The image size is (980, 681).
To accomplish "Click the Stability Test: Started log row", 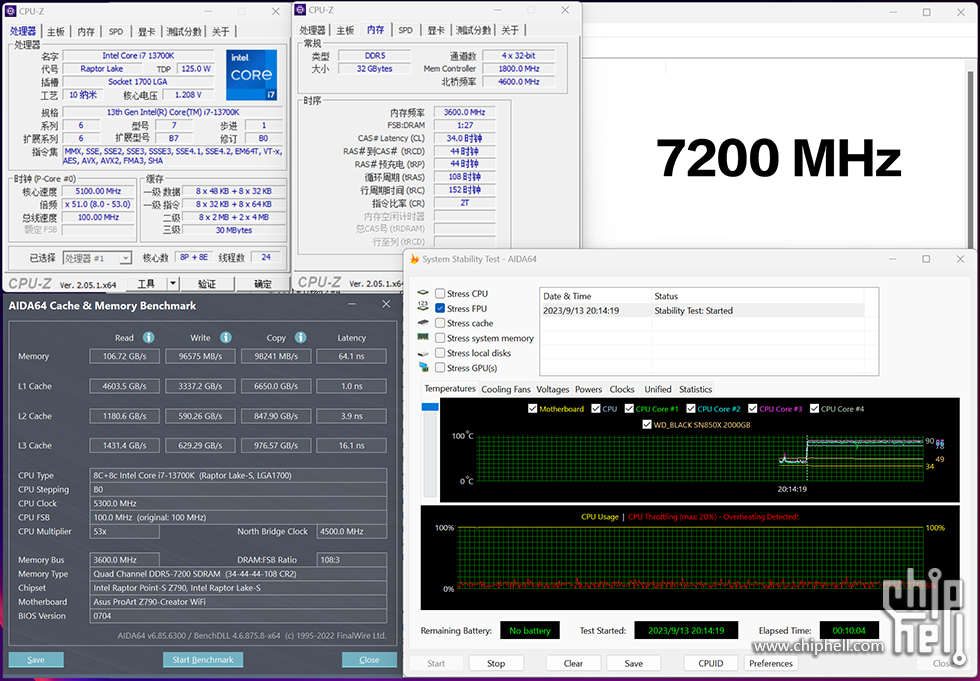I will pyautogui.click(x=702, y=311).
